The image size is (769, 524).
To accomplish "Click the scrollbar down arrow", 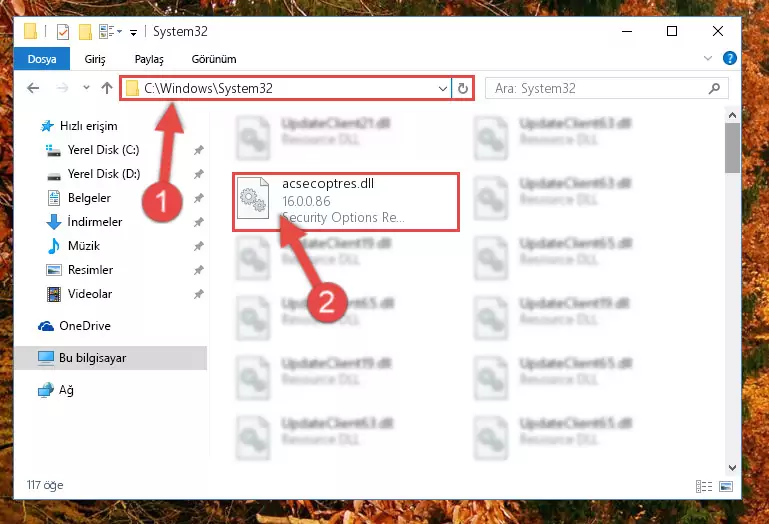I will (x=732, y=468).
